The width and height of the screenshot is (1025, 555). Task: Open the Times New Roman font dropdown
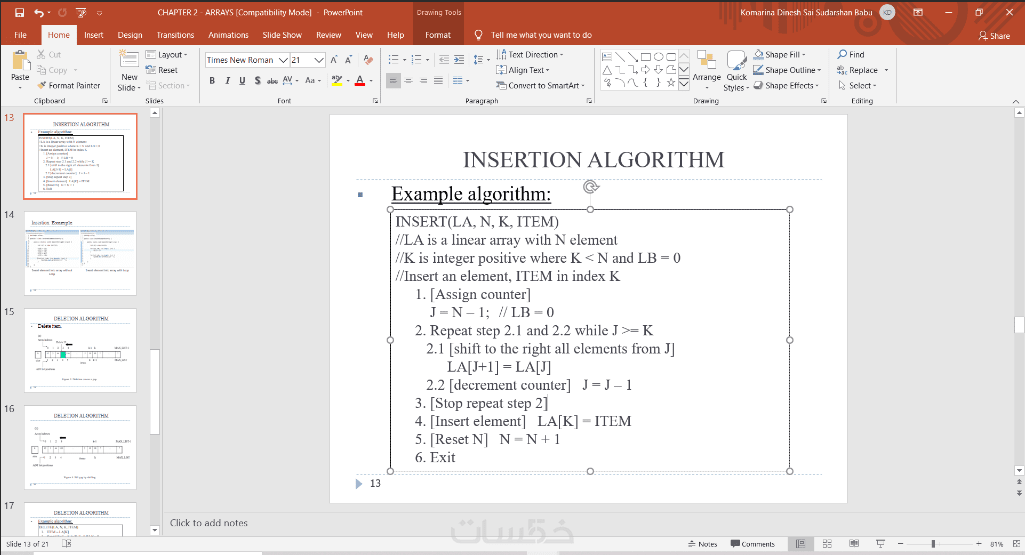click(283, 60)
